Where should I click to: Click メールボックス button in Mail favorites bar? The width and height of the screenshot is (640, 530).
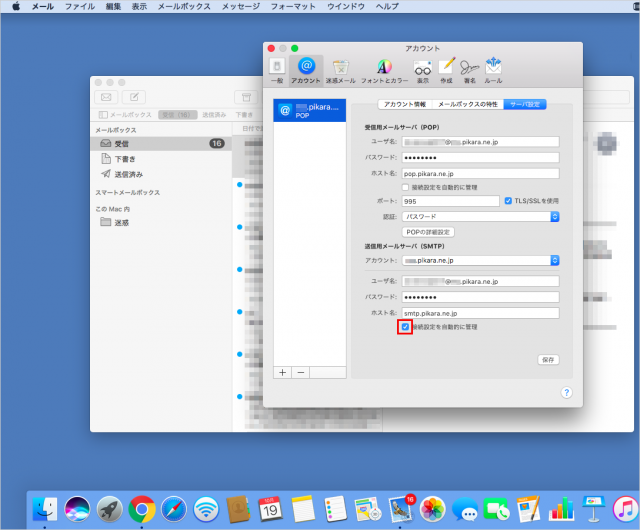126,115
